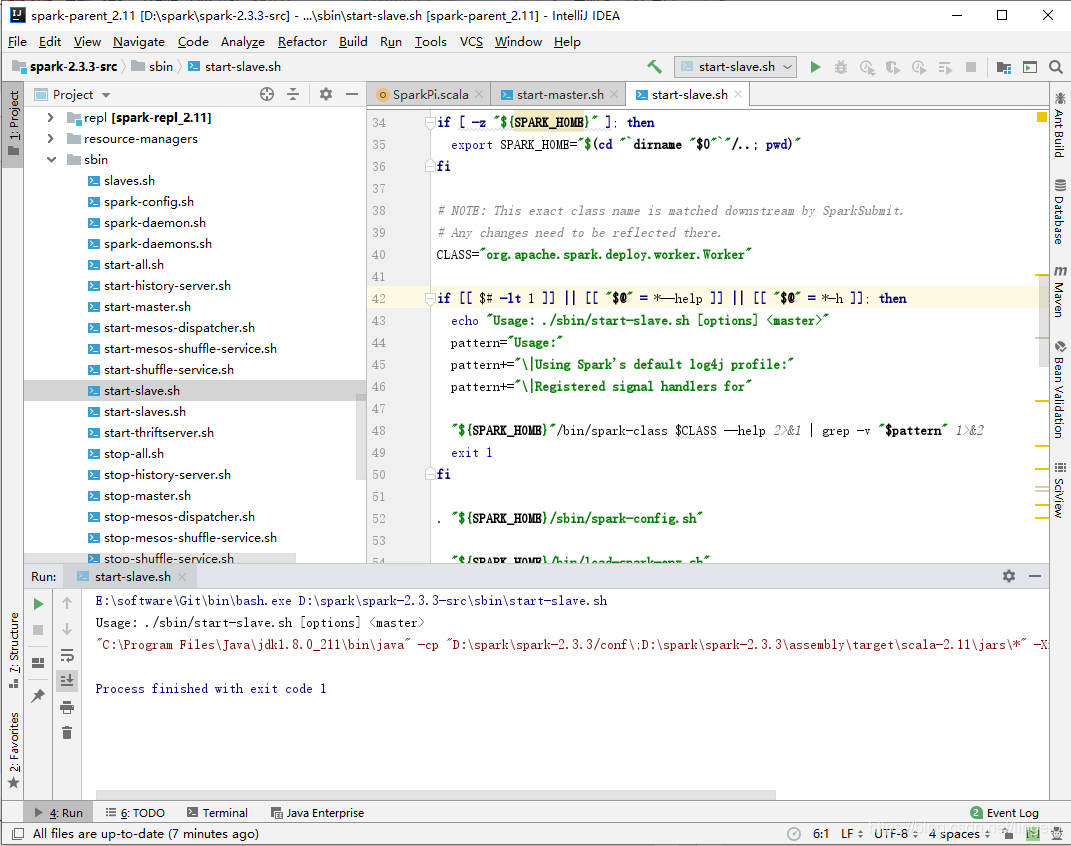Click the Stop button in the top toolbar
This screenshot has height=846, width=1071.
[971, 67]
